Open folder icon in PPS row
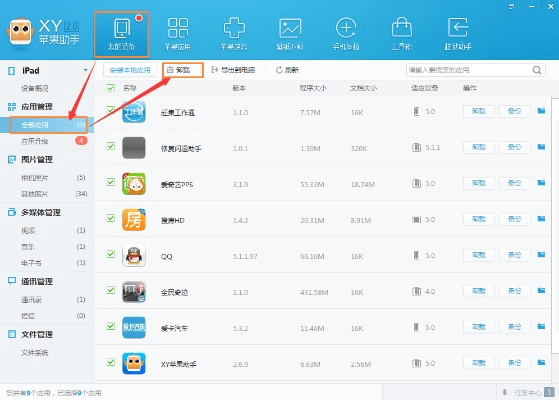 [541, 183]
